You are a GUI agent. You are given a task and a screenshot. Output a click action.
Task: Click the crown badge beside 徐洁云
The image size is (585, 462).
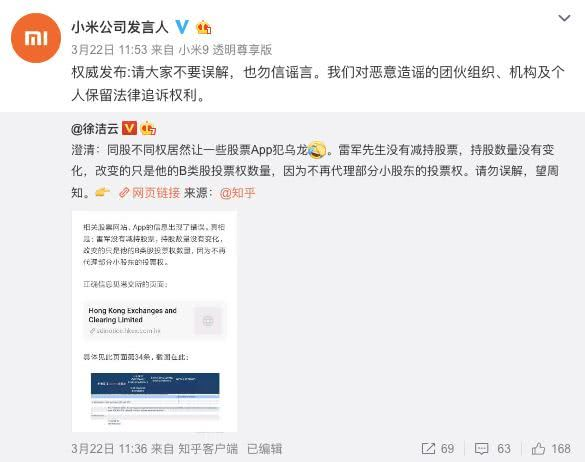[148, 129]
